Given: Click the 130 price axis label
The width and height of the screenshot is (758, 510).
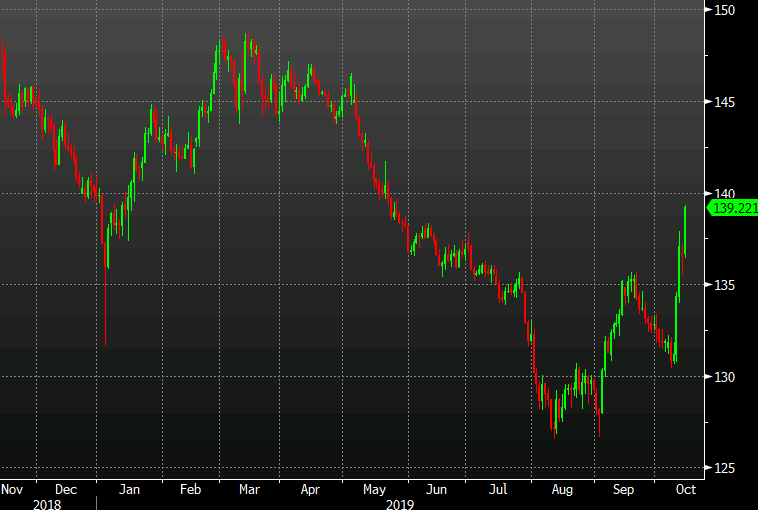Looking at the screenshot, I should pyautogui.click(x=725, y=377).
